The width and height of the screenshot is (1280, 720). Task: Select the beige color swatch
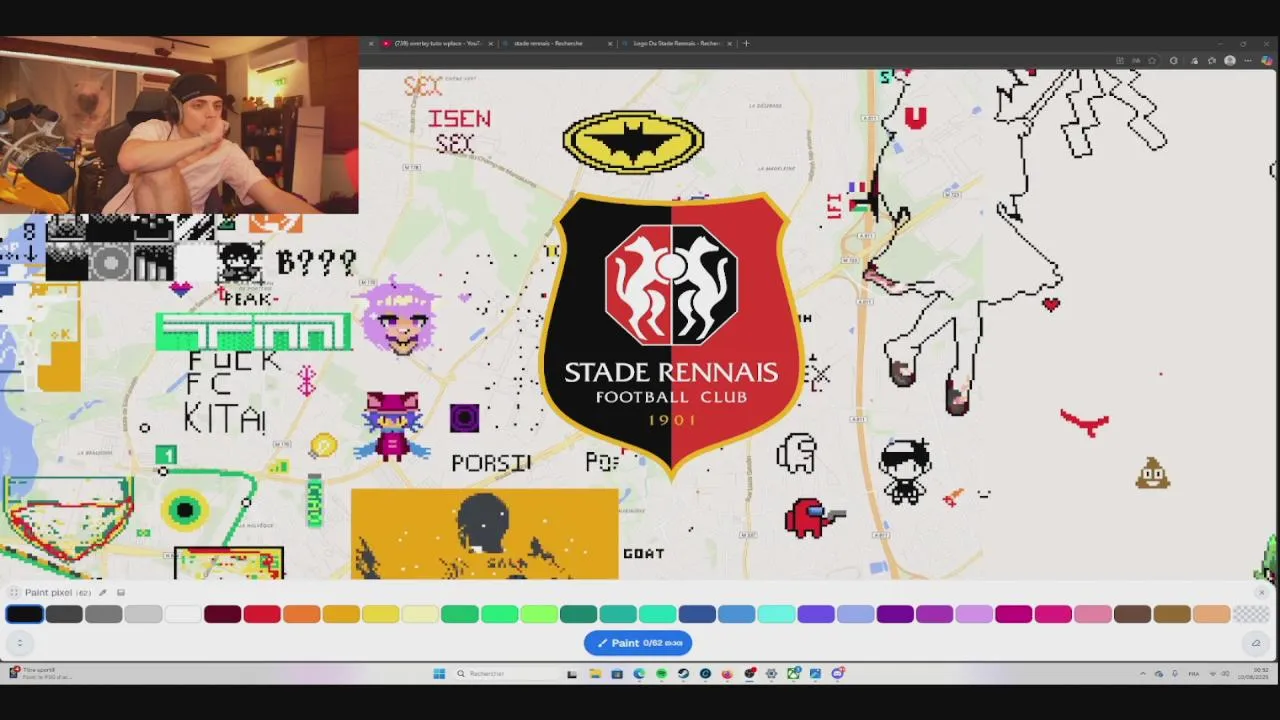(1211, 614)
